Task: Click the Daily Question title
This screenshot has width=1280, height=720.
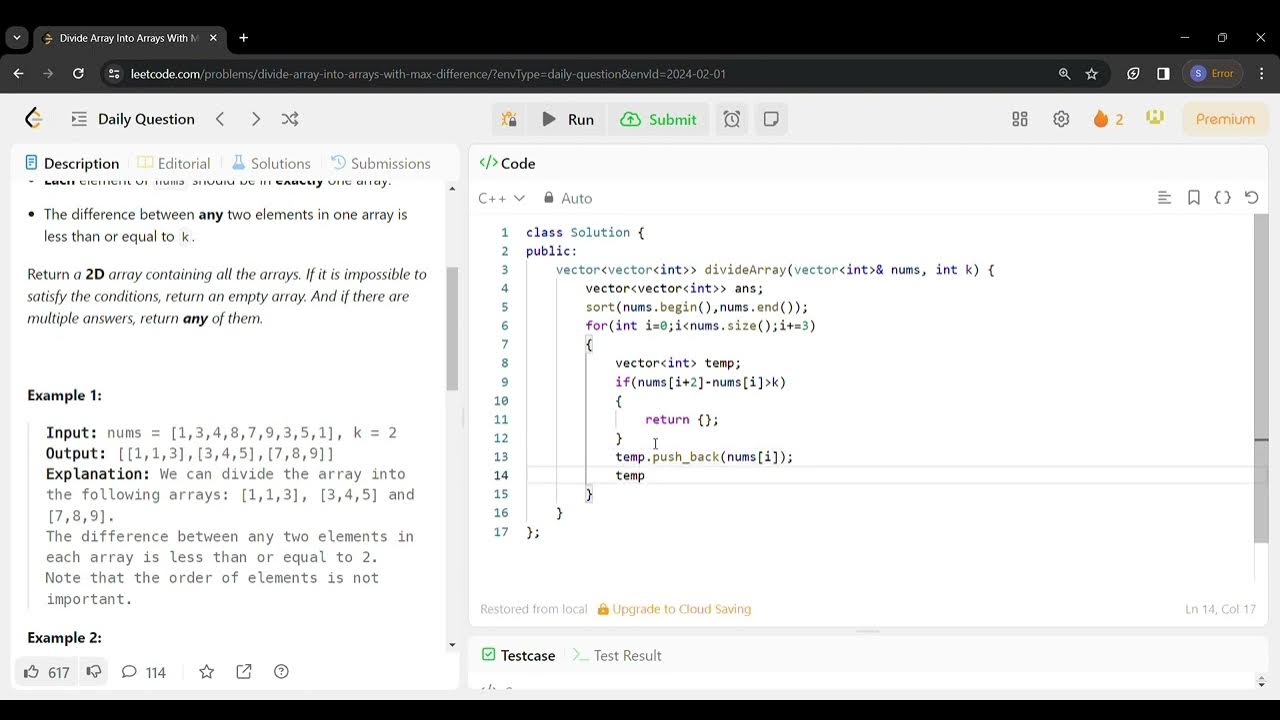Action: coord(146,119)
